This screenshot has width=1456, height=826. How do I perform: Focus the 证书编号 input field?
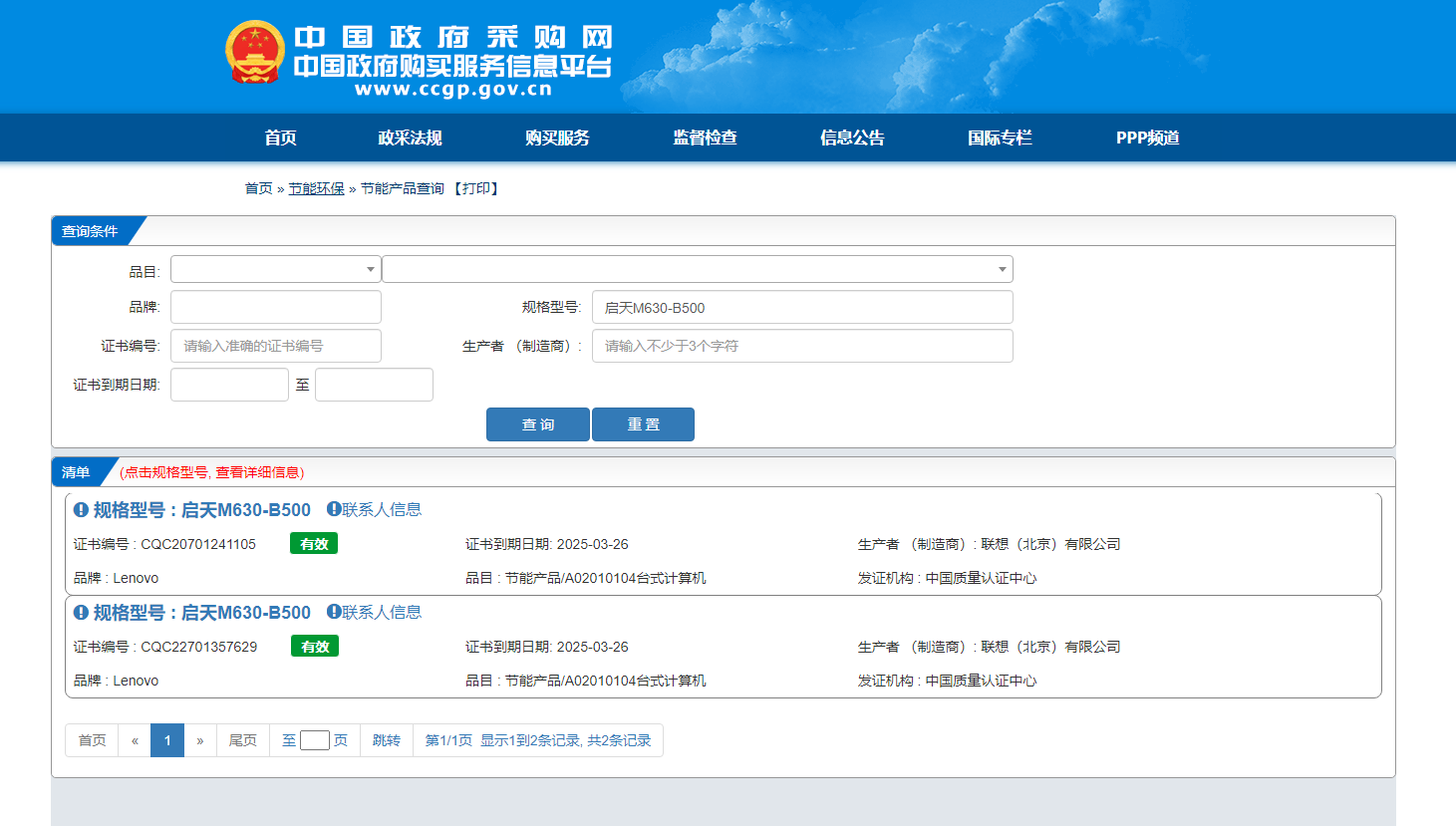pyautogui.click(x=276, y=346)
